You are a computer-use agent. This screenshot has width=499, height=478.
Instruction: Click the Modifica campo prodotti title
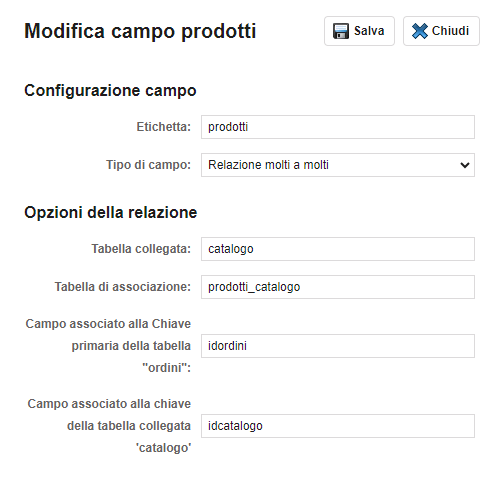click(140, 31)
